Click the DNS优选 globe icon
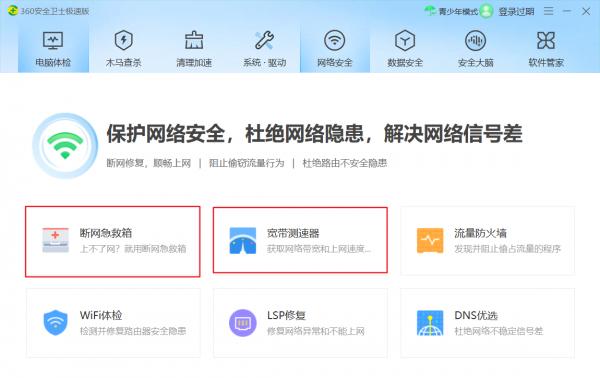 point(430,323)
